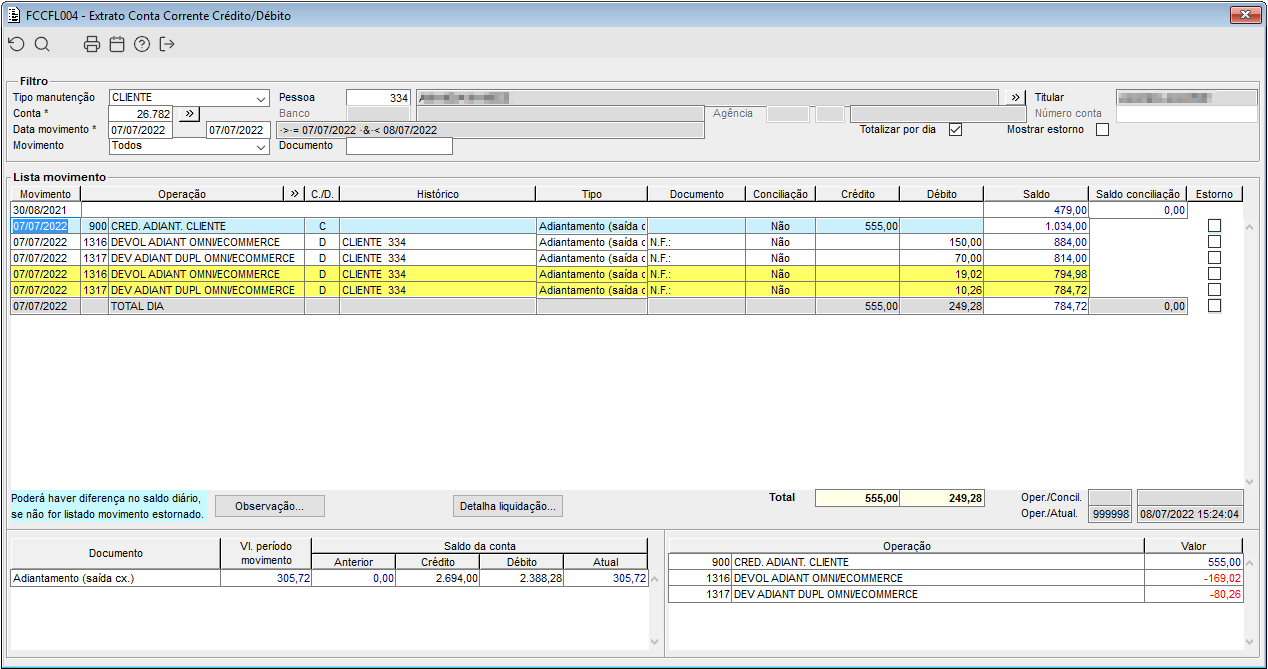Image resolution: width=1268 pixels, height=669 pixels.
Task: Click the Documento filter input field
Action: pyautogui.click(x=399, y=146)
